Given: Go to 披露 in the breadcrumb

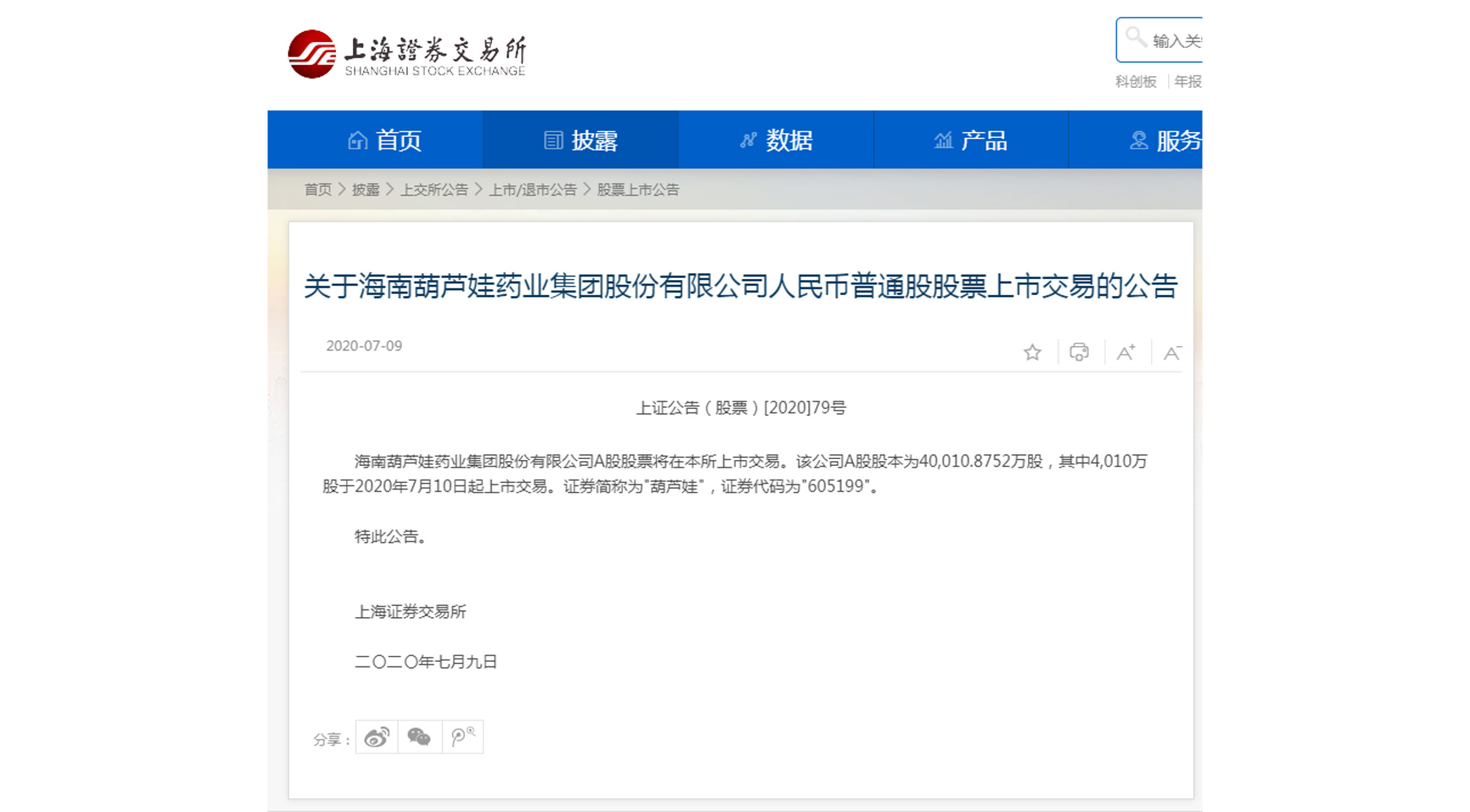Looking at the screenshot, I should 366,189.
